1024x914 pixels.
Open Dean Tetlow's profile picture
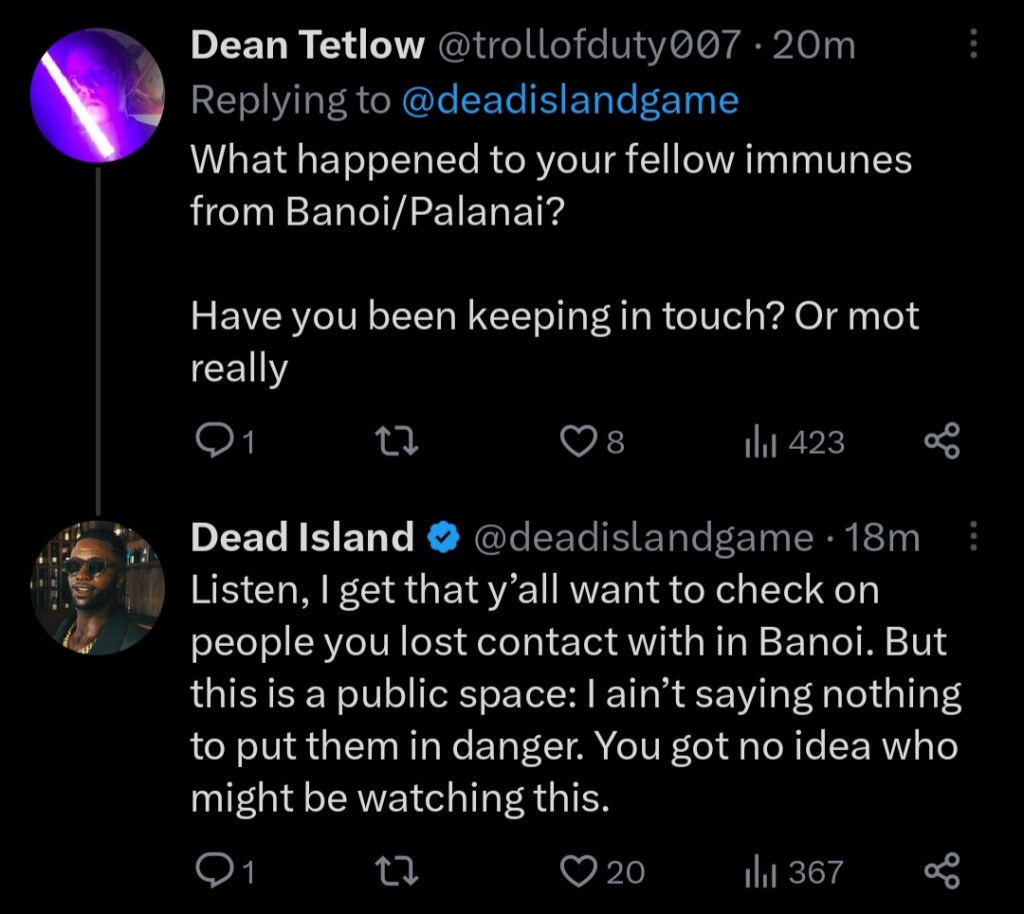click(x=97, y=95)
